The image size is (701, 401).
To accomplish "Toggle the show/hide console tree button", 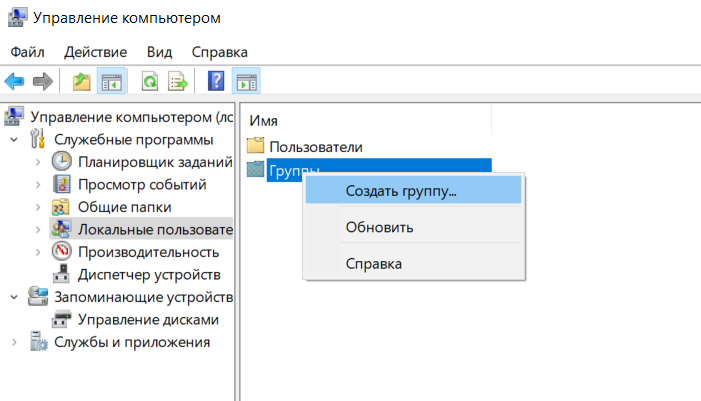I will 112,81.
